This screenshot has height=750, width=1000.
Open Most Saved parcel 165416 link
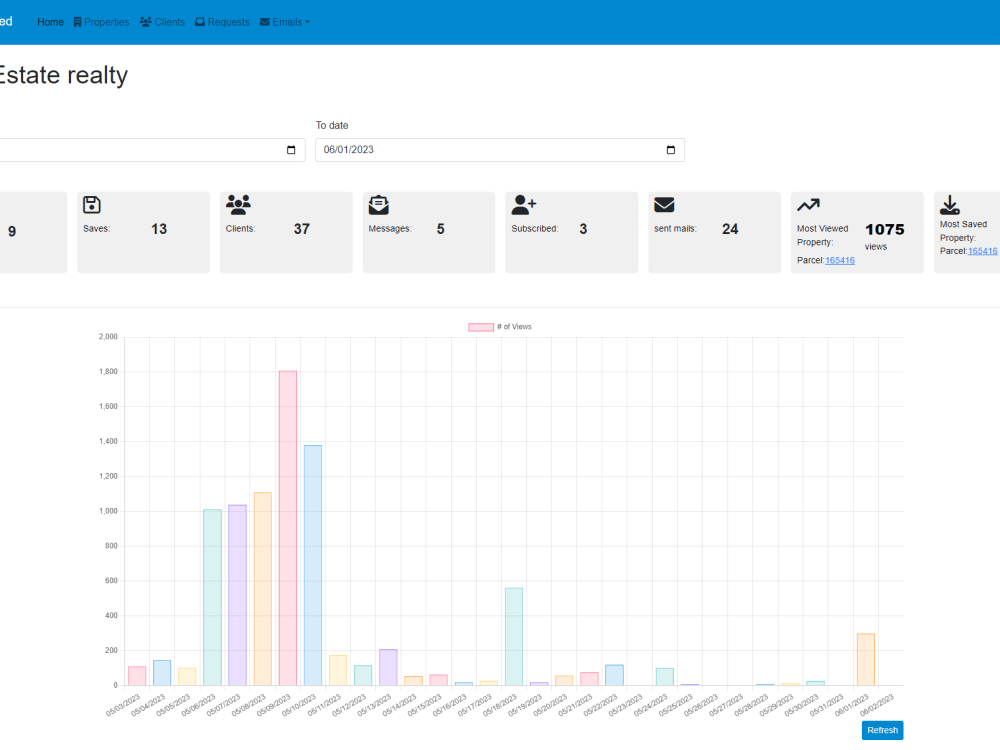click(983, 251)
